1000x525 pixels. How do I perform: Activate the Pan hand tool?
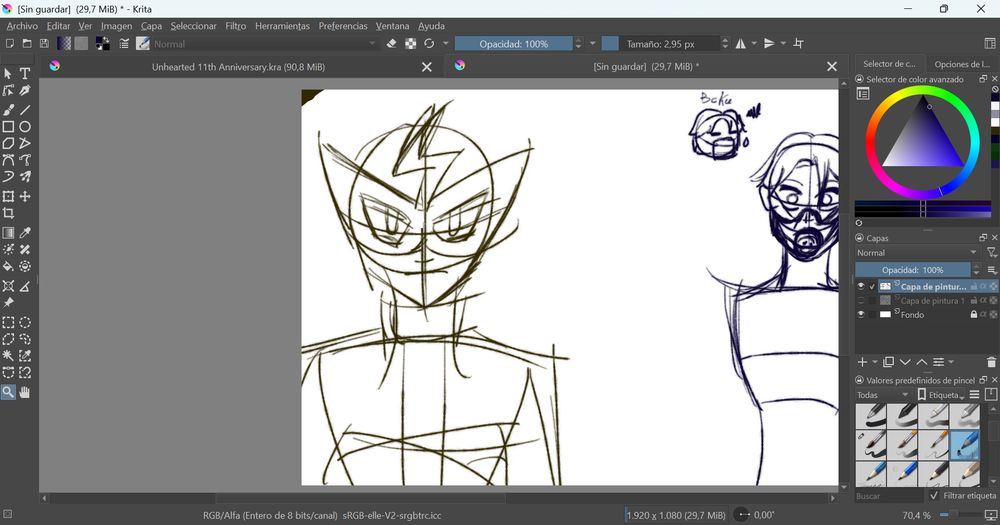(x=25, y=393)
